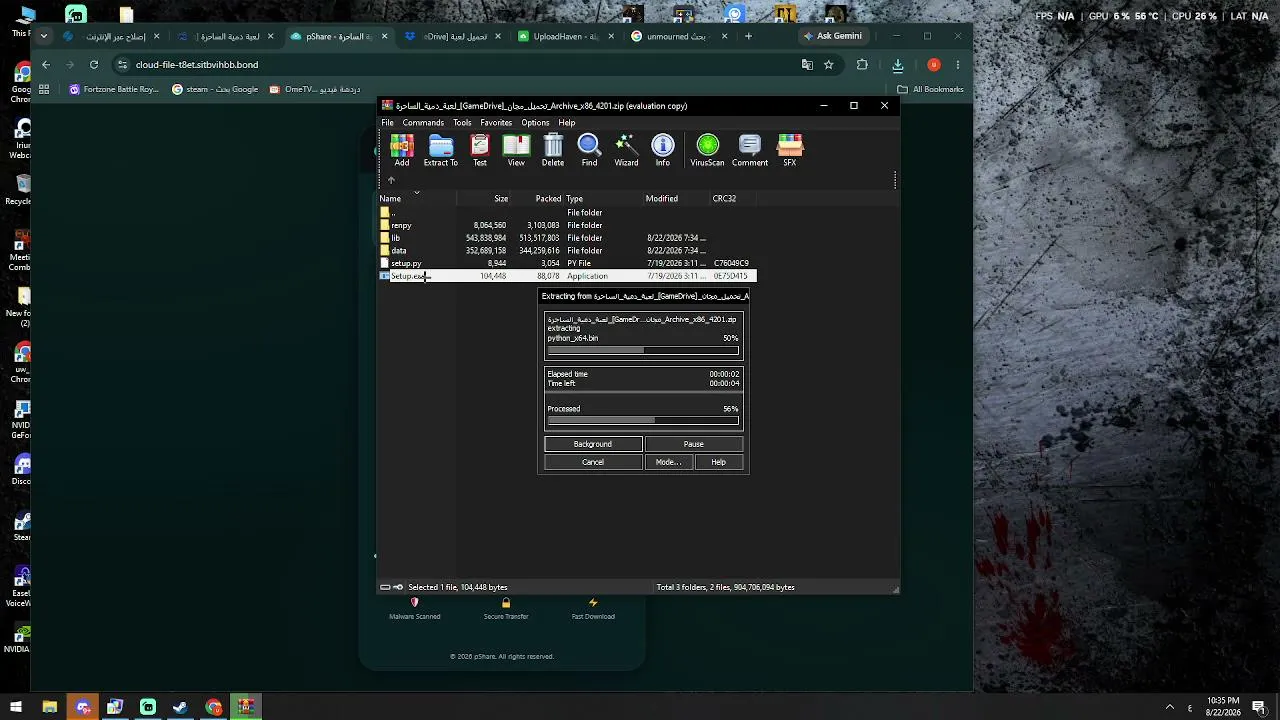The image size is (1280, 720).
Task: Open the Help menu in WinRAR
Action: [567, 123]
